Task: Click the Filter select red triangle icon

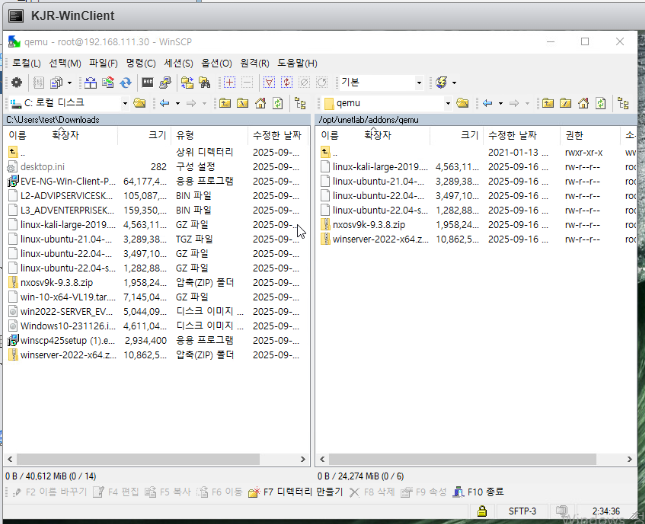Action: pos(269,83)
